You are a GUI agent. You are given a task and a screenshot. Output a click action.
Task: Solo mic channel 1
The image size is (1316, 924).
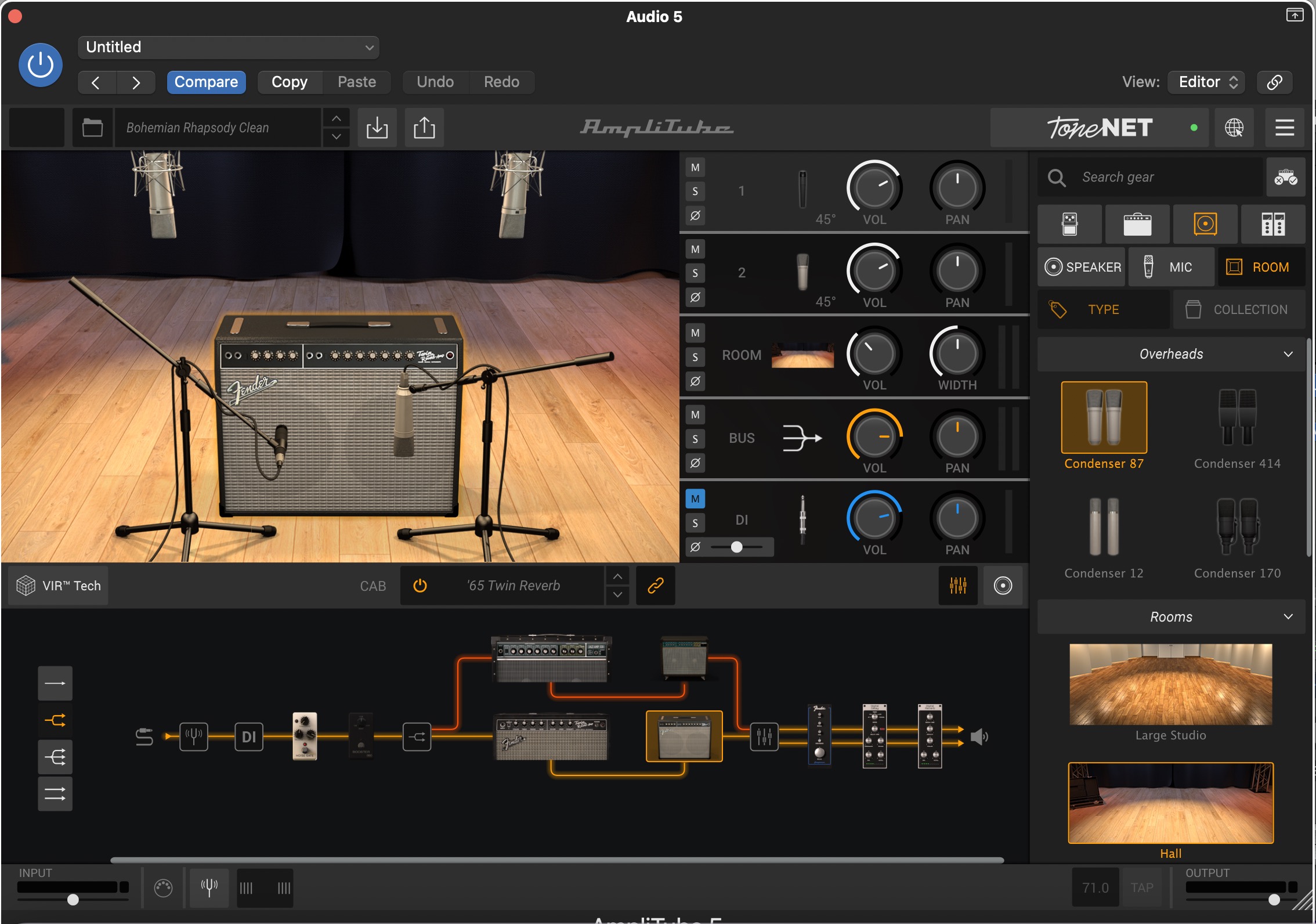(695, 192)
